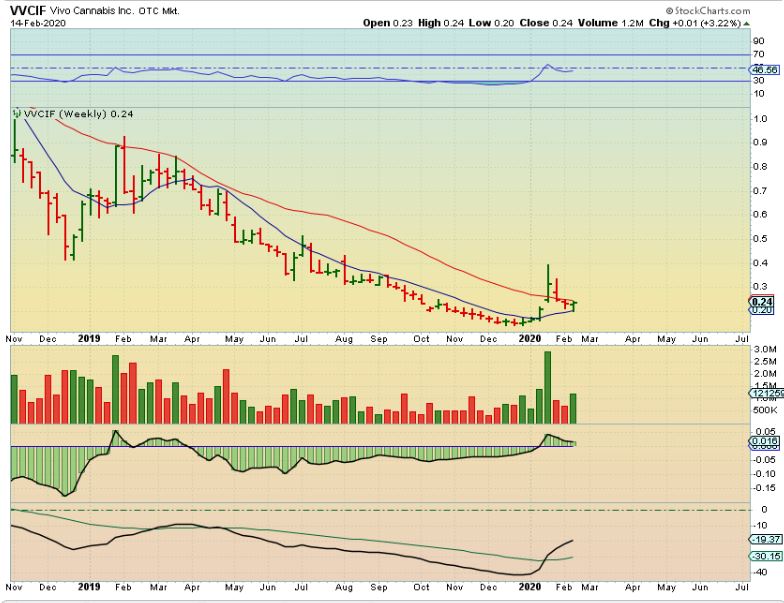Screen dimensions: 784x603
Task: Click the 14-Feb-2020 date label
Action: (38, 23)
